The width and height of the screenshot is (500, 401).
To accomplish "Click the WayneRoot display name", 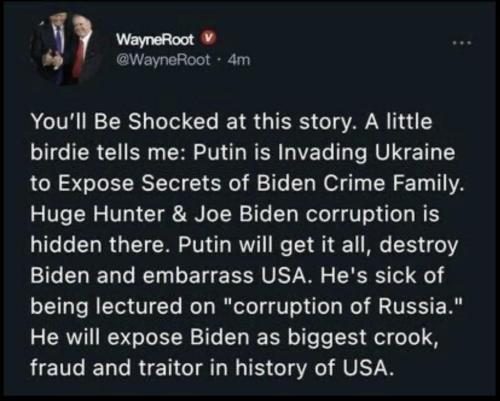I will 155,39.
